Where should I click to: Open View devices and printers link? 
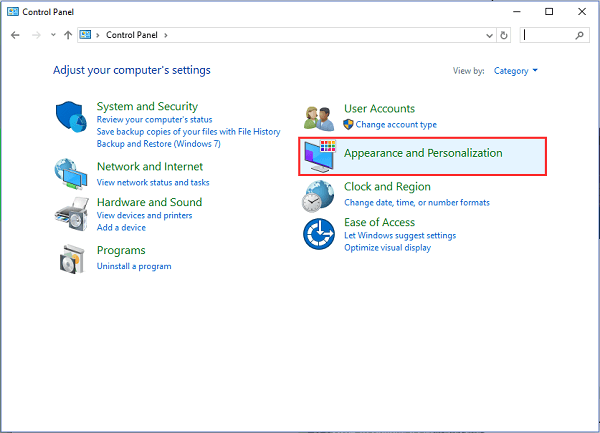tap(144, 215)
